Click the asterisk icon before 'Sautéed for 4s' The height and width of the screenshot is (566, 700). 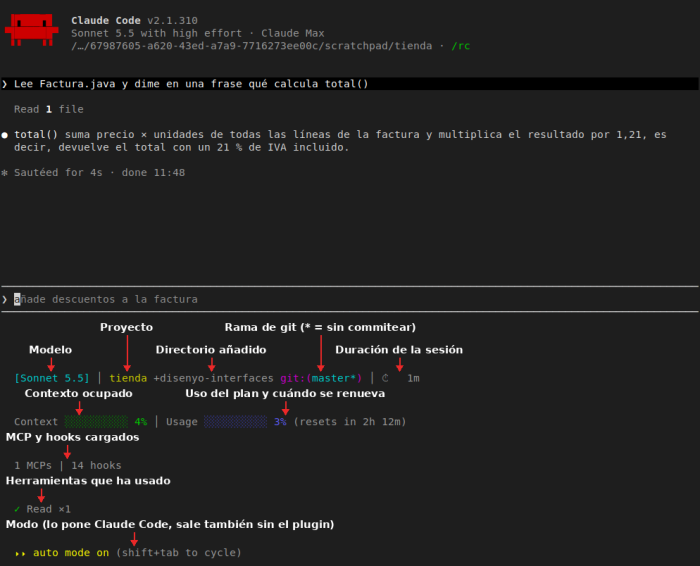4,173
